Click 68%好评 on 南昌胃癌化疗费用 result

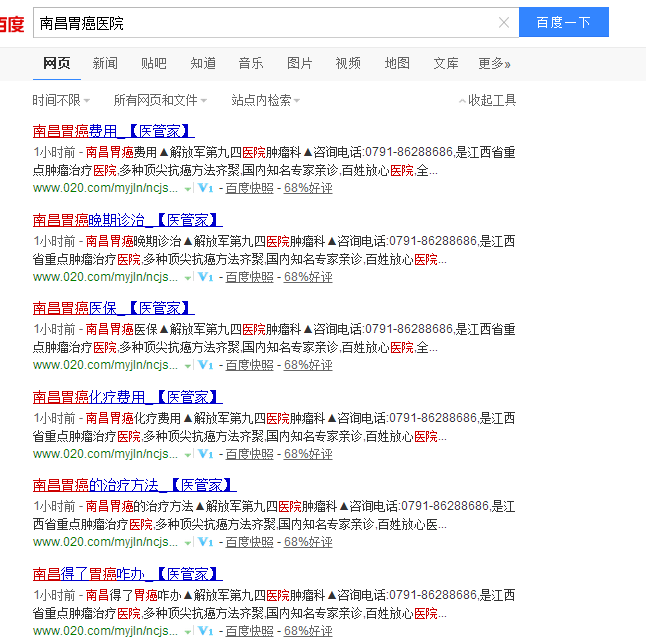click(x=308, y=454)
